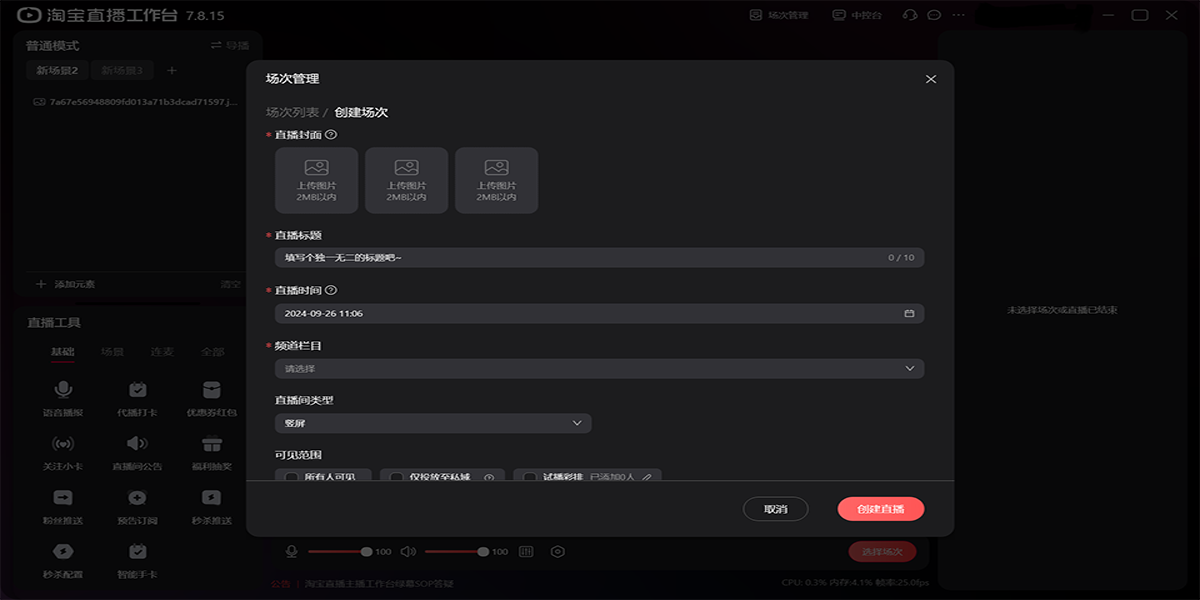
Task: Open the 频道栏目 channel dropdown
Action: click(x=600, y=368)
